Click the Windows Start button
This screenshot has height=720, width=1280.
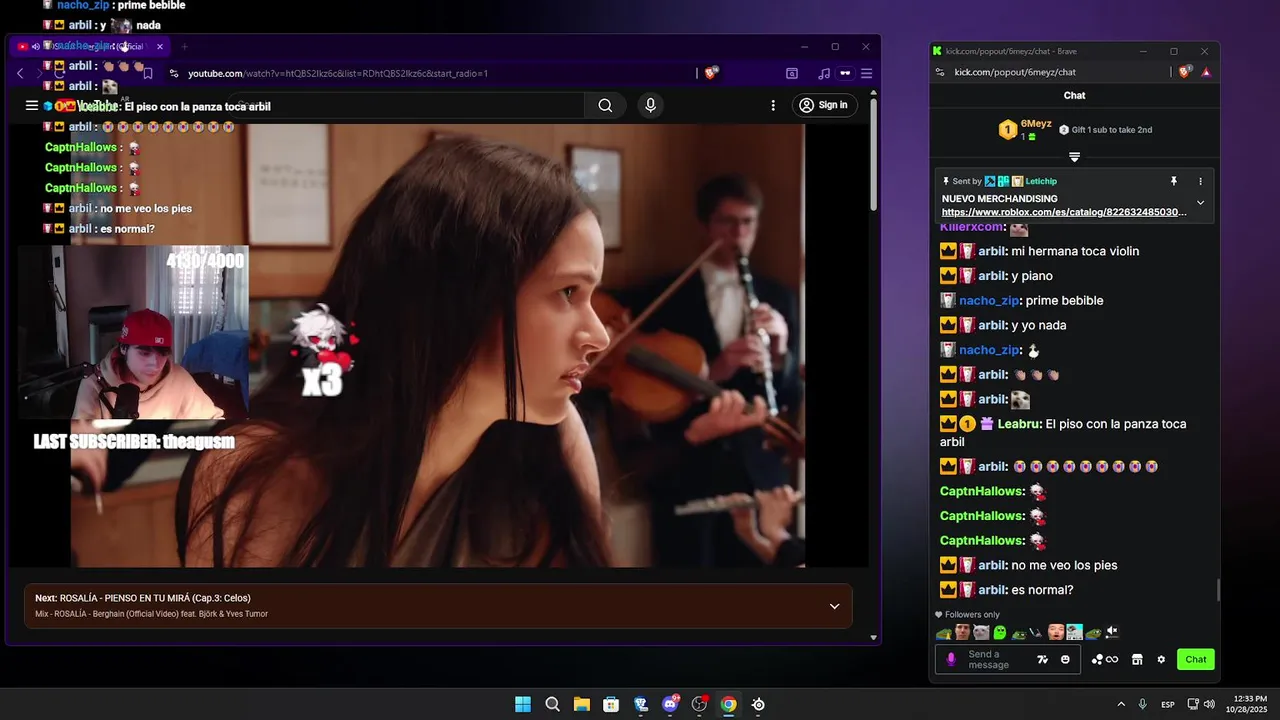pyautogui.click(x=523, y=704)
